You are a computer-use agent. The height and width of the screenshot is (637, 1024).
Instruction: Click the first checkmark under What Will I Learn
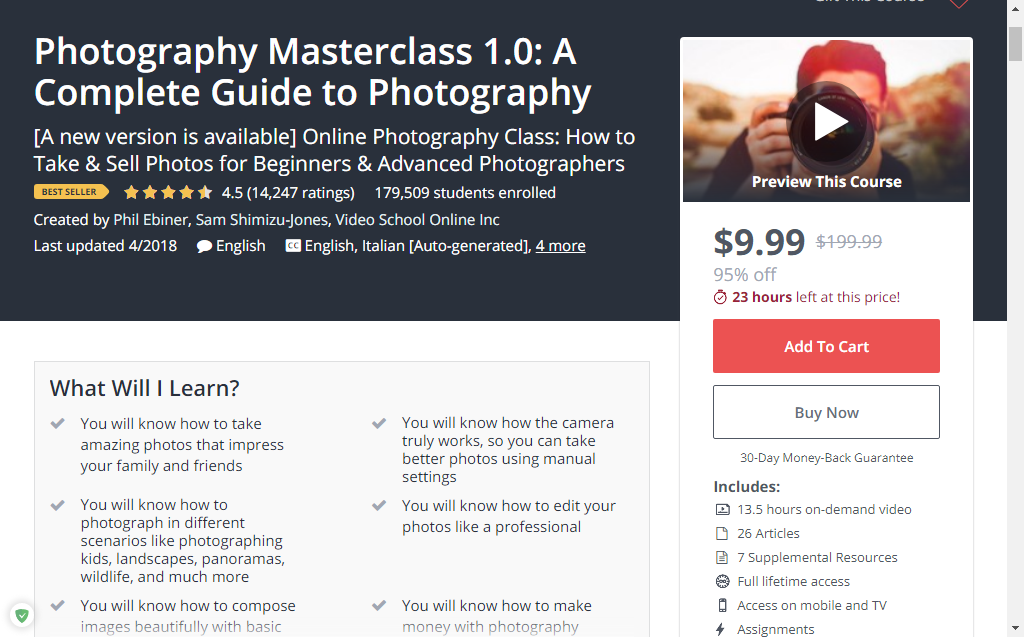point(57,423)
